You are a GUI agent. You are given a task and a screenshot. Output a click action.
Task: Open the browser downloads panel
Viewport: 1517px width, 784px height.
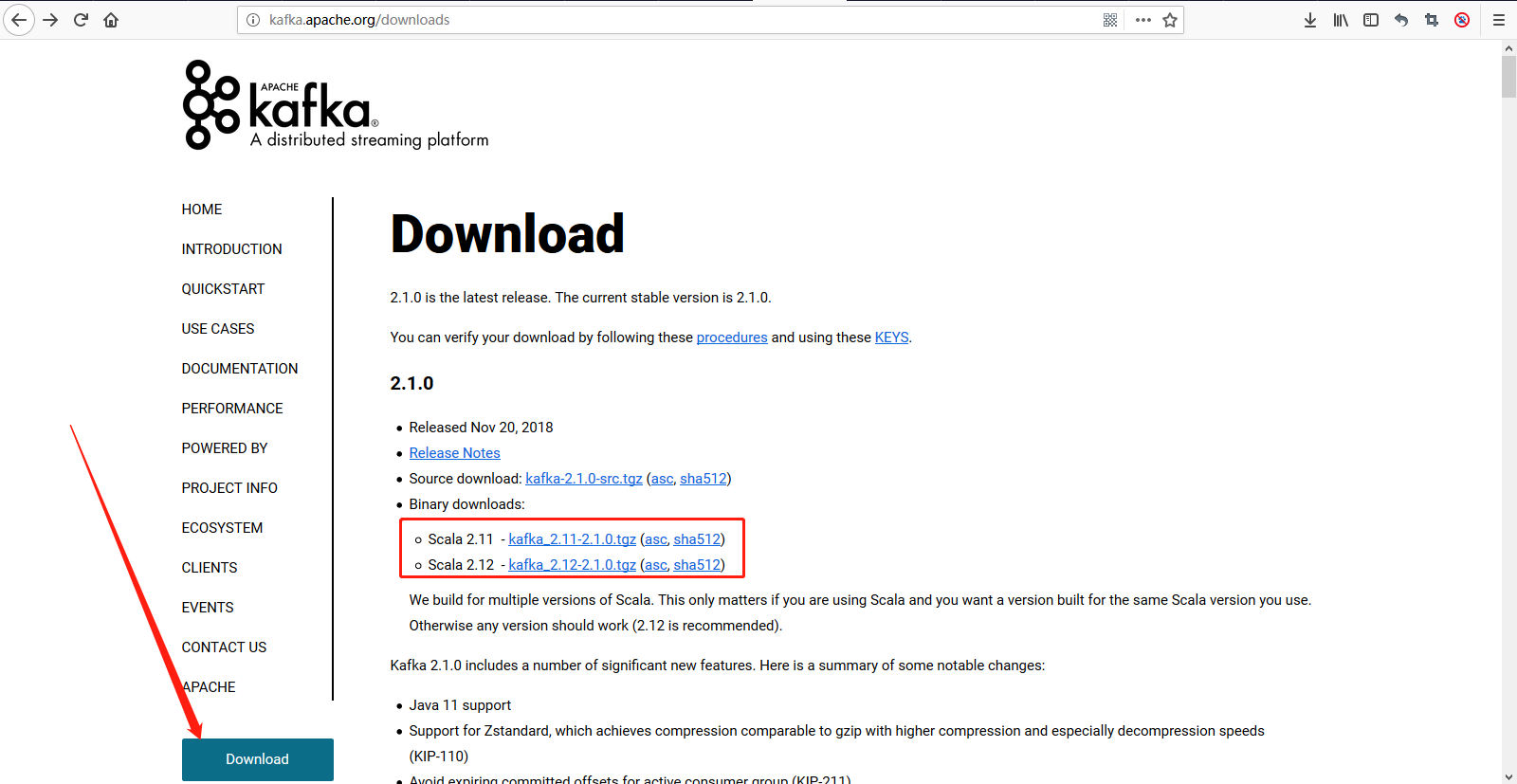click(1310, 20)
